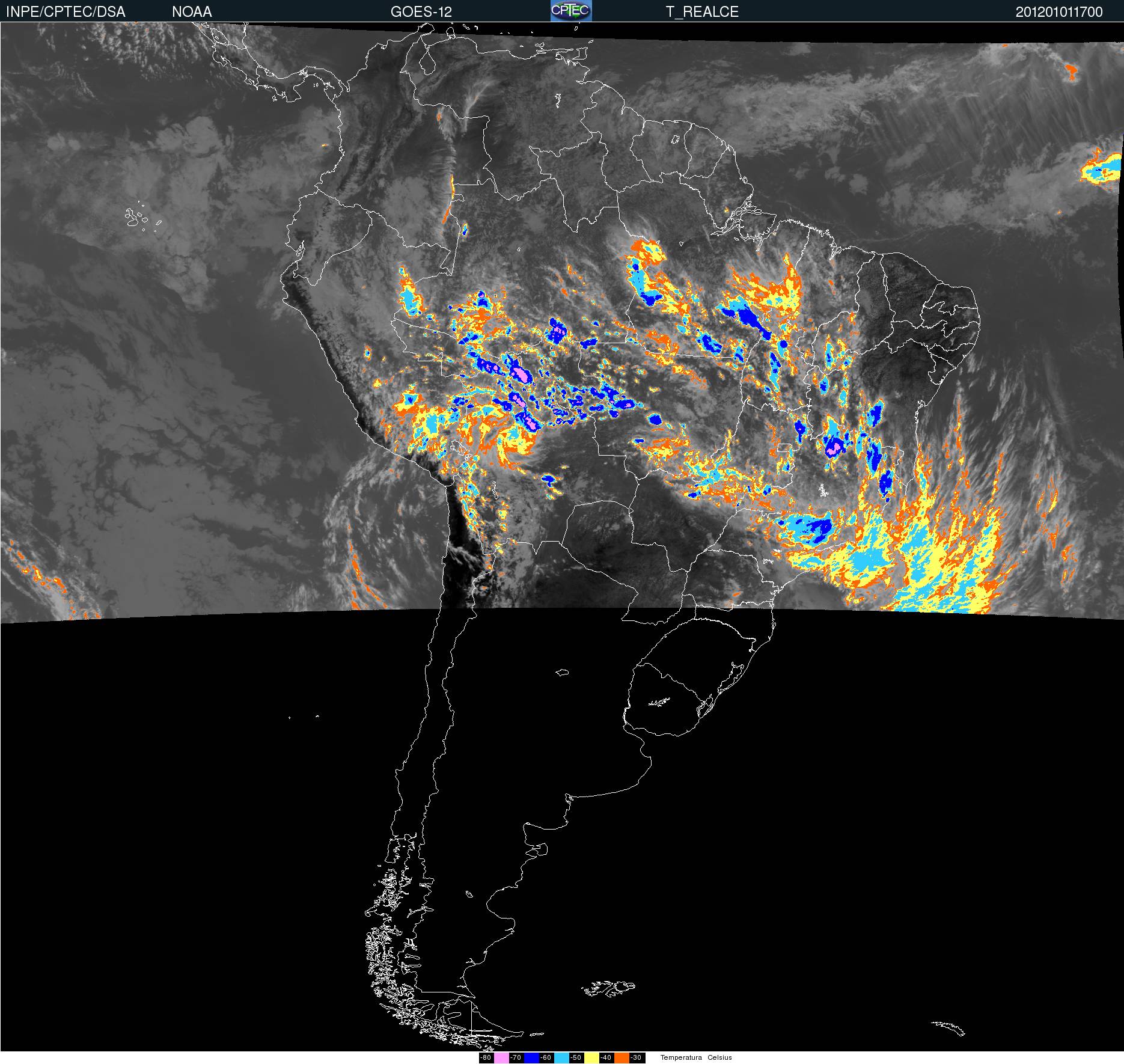Click the -80 legend value
Screen dimensions: 1124x1064
[486, 1058]
